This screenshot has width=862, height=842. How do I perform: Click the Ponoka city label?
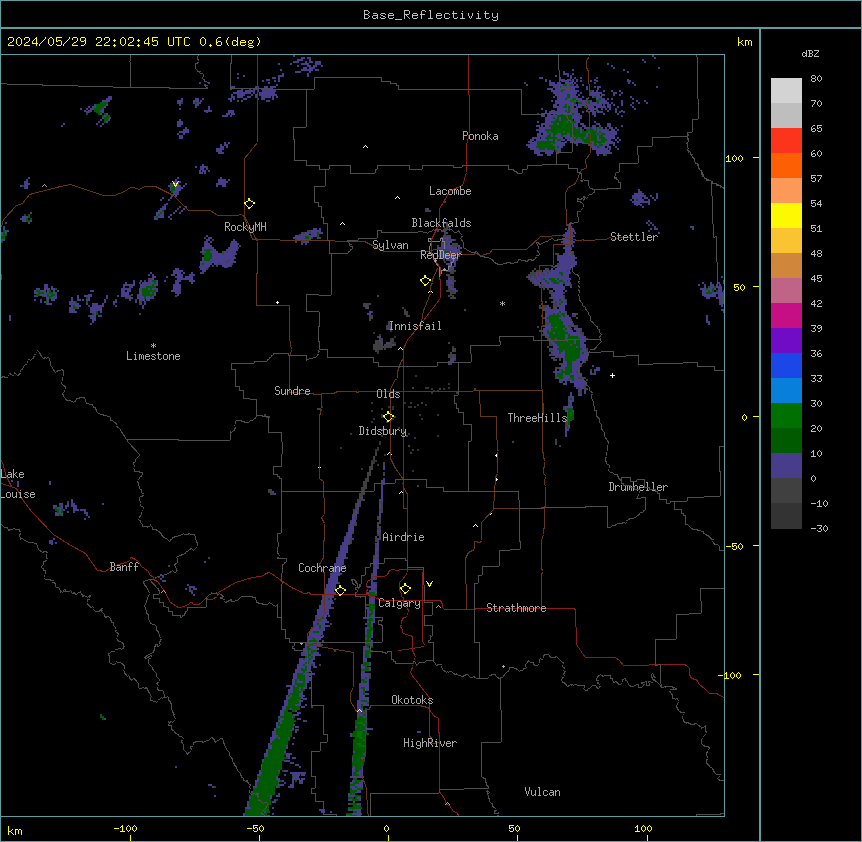pos(480,136)
